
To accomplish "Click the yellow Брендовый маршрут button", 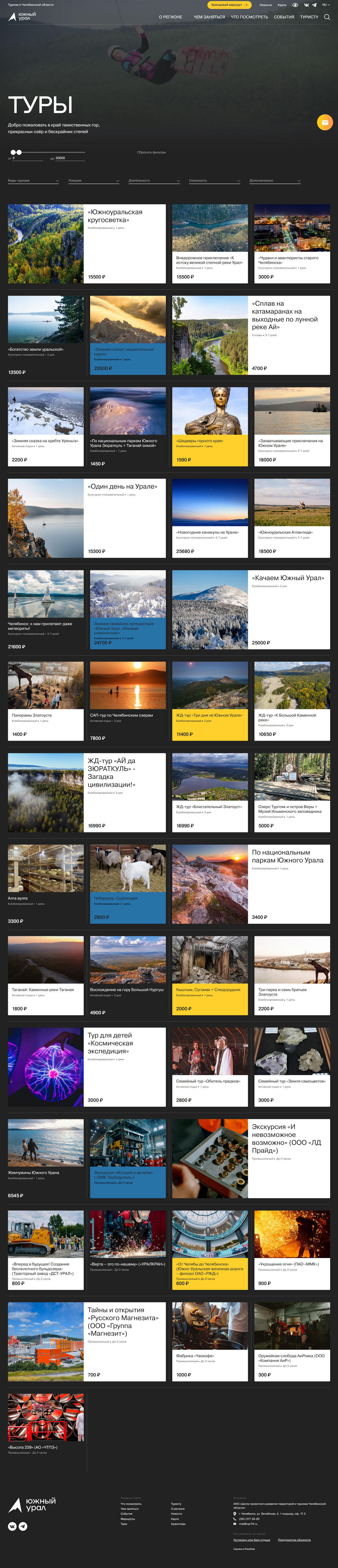I will (x=230, y=5).
